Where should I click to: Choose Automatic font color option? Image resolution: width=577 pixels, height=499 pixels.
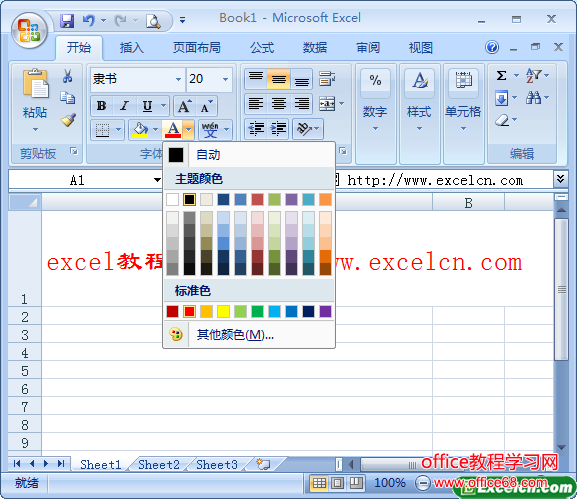249,155
